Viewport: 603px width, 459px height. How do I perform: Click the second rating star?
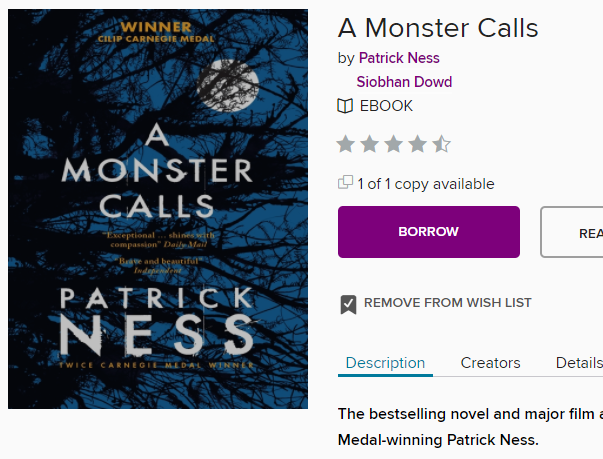click(370, 144)
